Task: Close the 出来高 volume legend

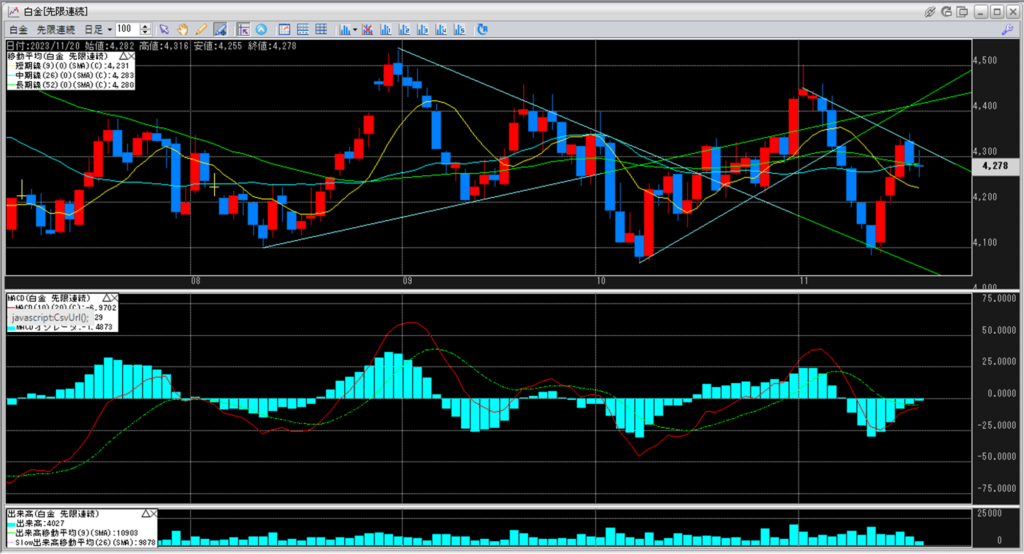Action: 153,513
